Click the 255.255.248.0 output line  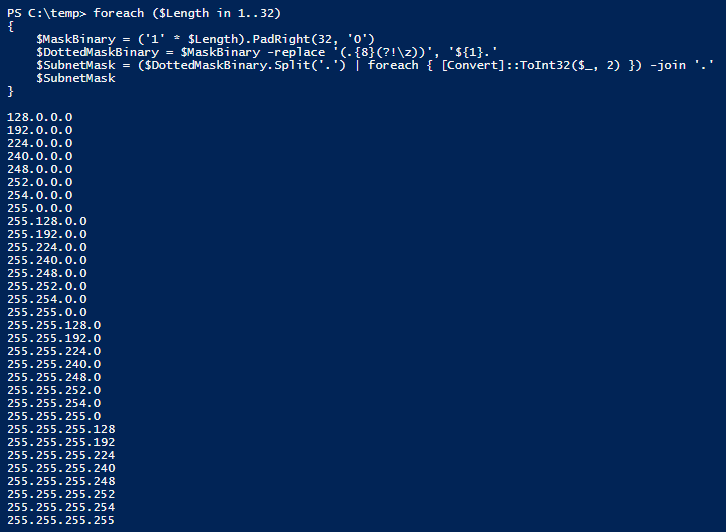54,377
